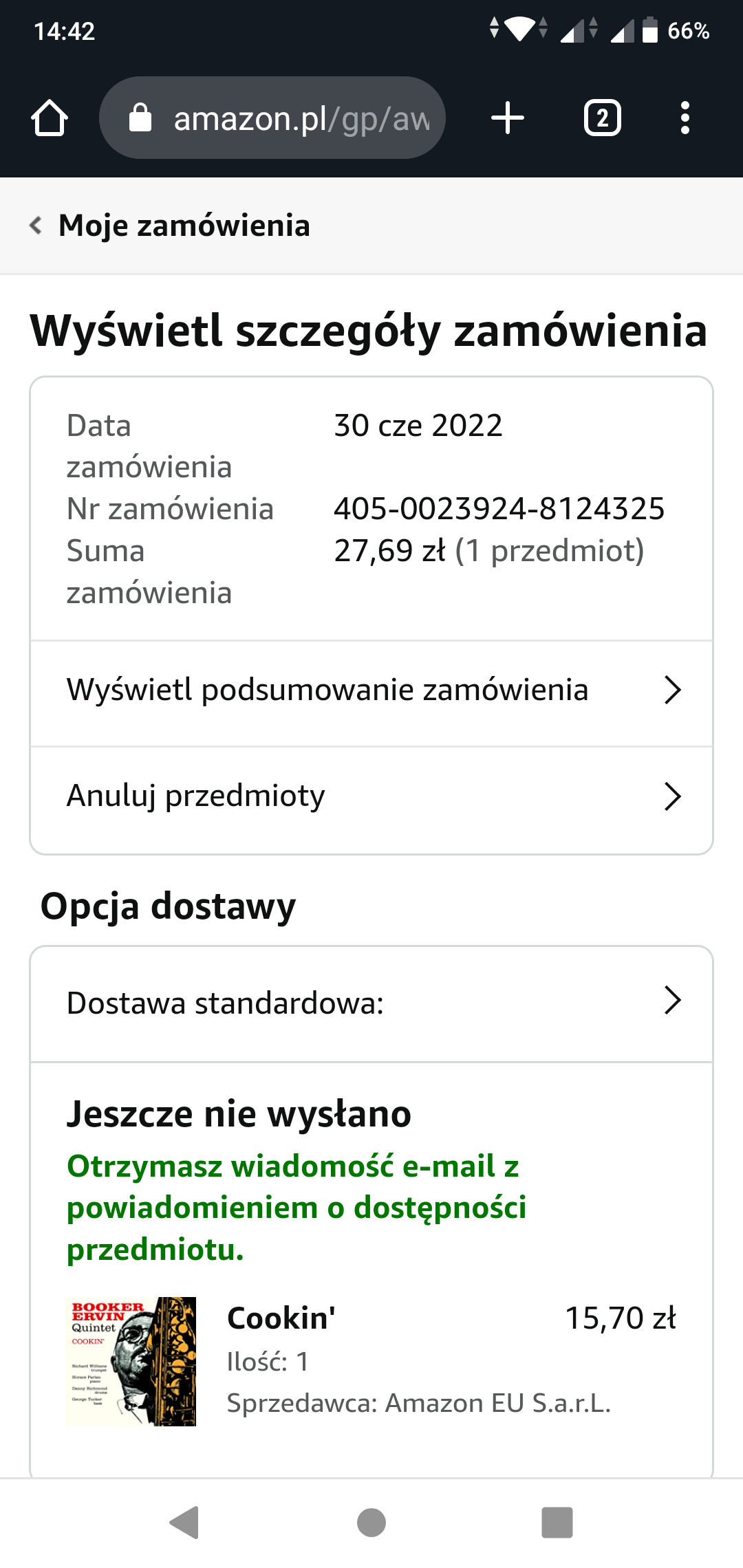743x1568 pixels.
Task: Tap the Booker Ervin album cover thumbnail
Action: (x=131, y=1361)
